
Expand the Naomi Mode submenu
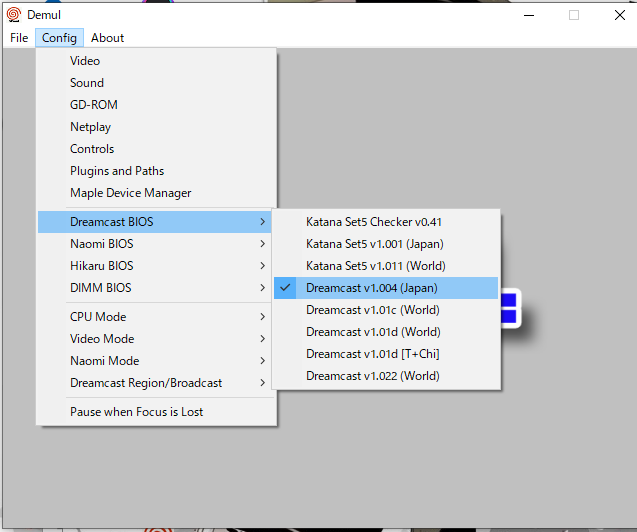click(154, 361)
